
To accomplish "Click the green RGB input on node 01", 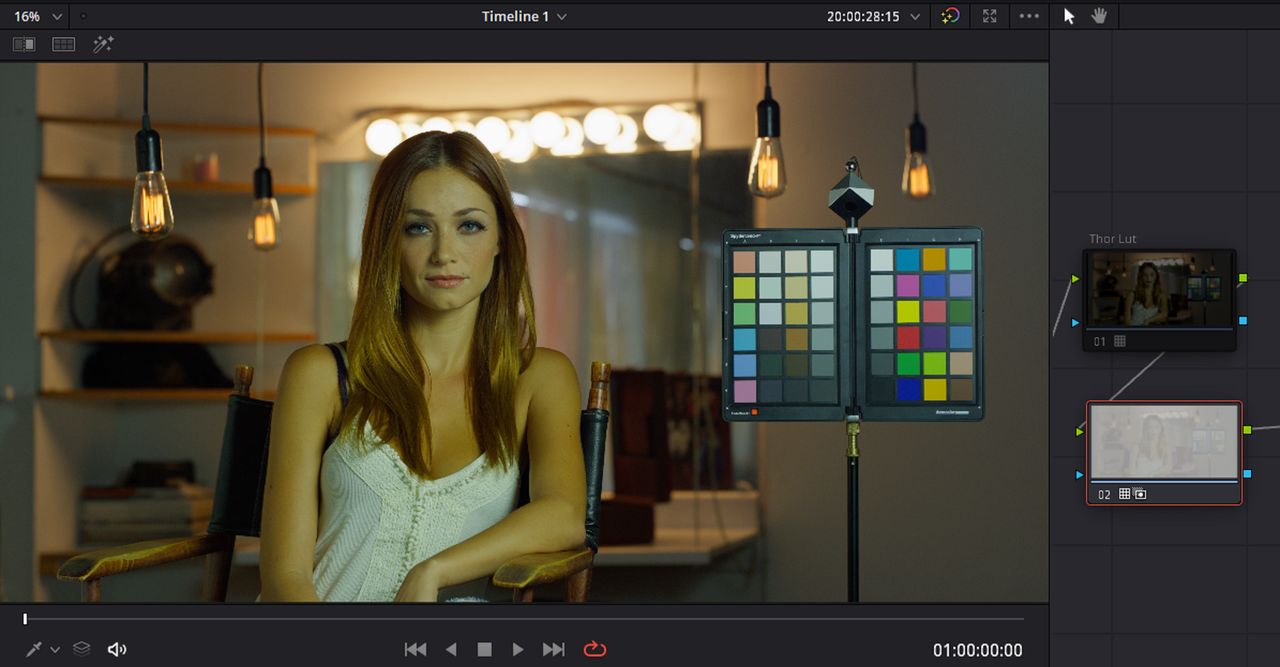I will pos(1075,279).
